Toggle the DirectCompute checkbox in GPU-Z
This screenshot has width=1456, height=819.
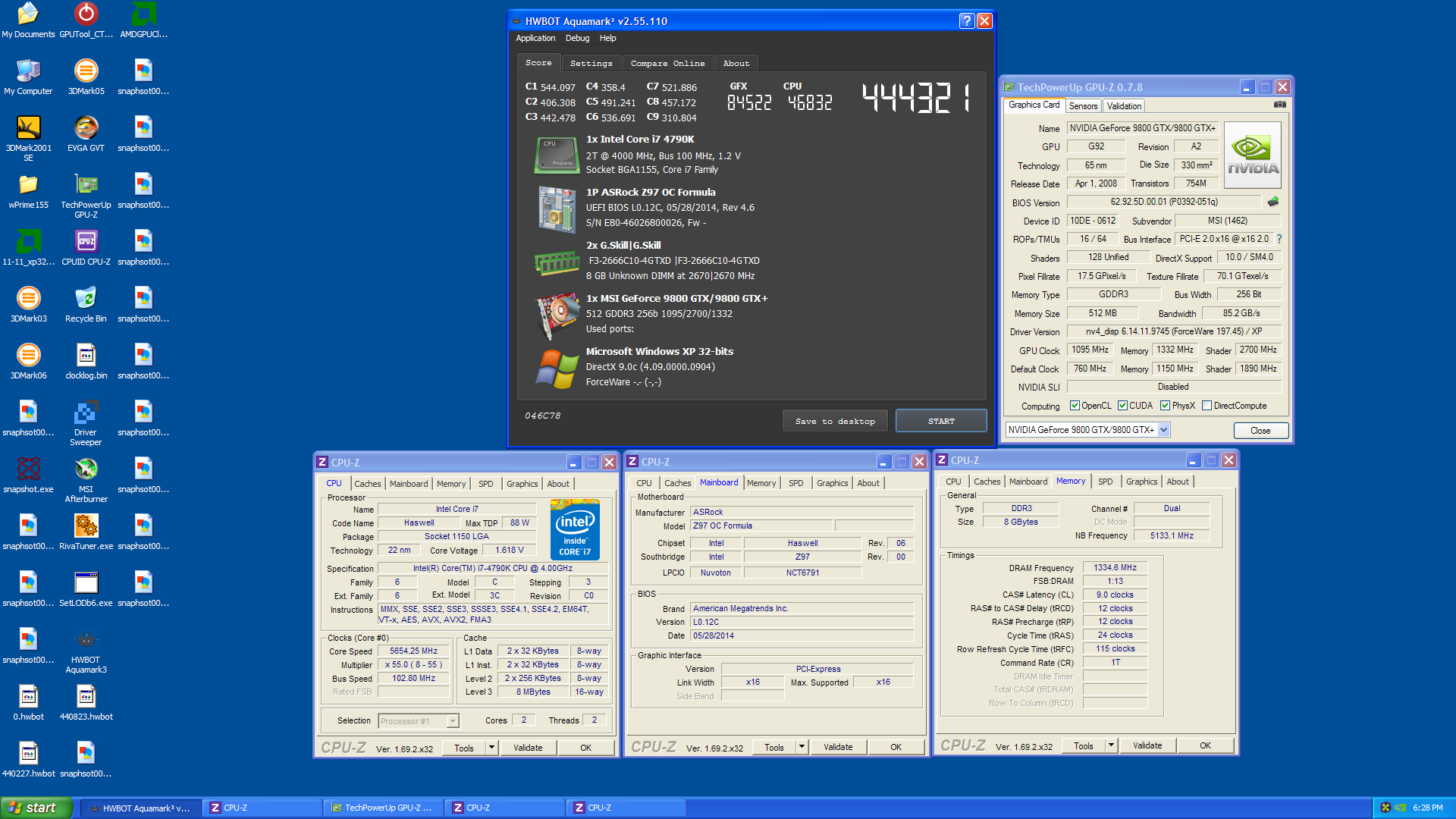1207,406
